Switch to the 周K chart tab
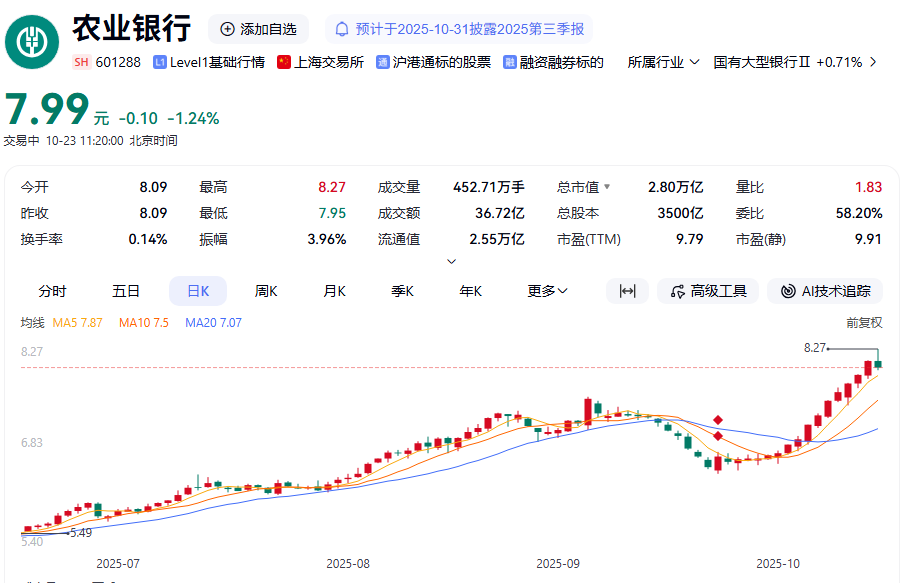The image size is (907, 583). click(266, 291)
